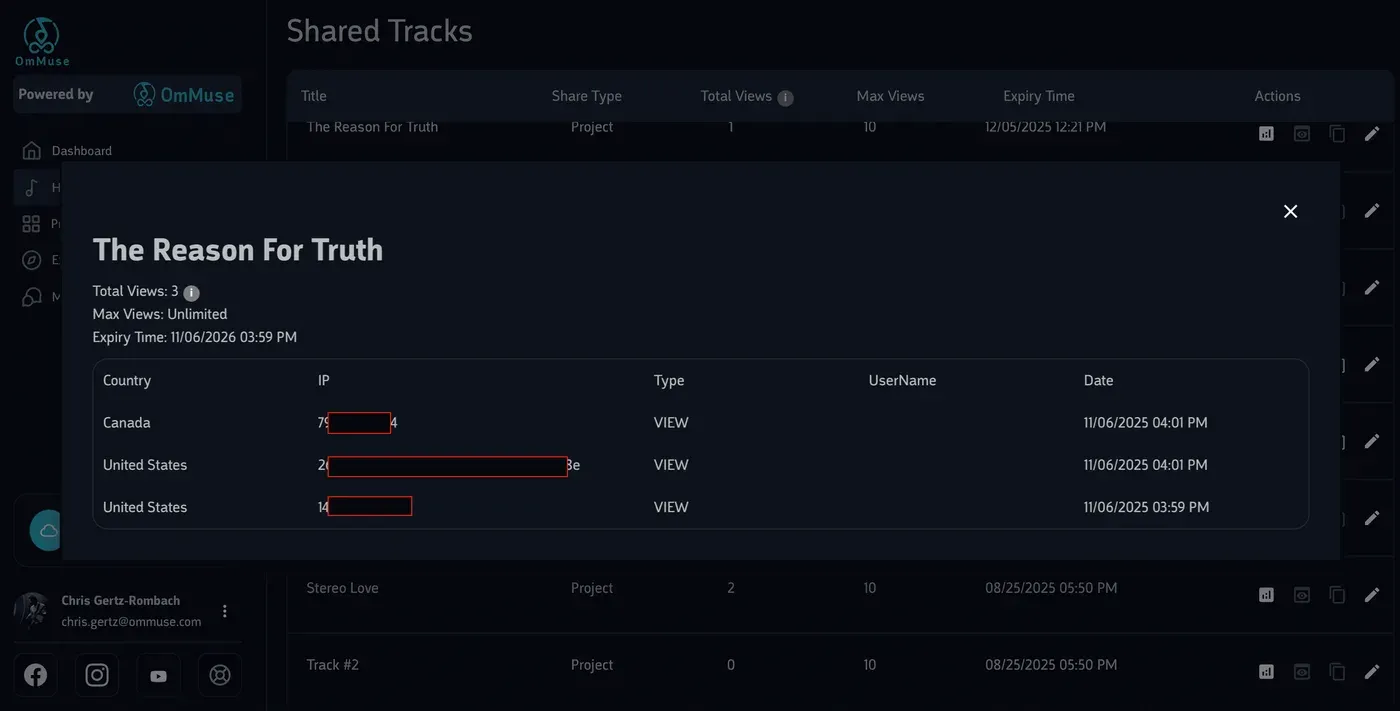Copy share link for Track #2
This screenshot has height=711, width=1400.
coord(1337,671)
